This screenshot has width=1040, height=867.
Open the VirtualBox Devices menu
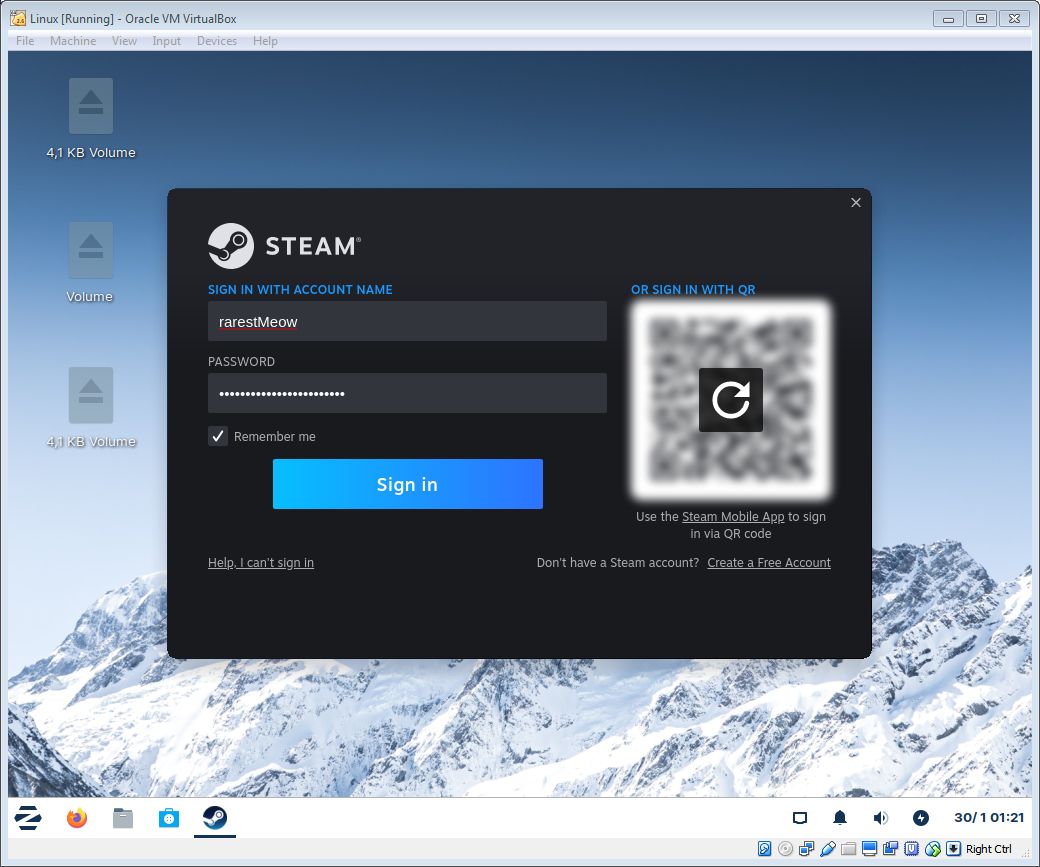coord(217,41)
